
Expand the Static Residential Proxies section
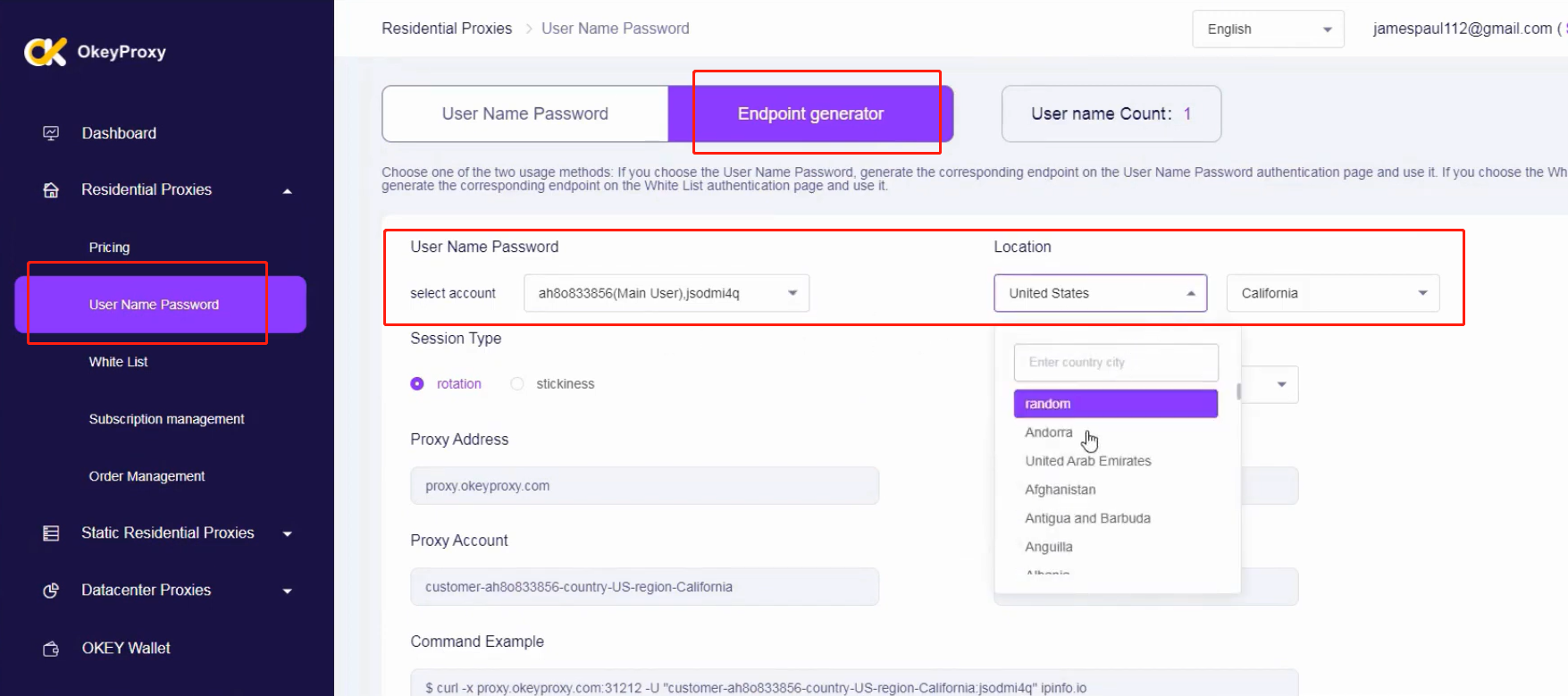tap(287, 533)
